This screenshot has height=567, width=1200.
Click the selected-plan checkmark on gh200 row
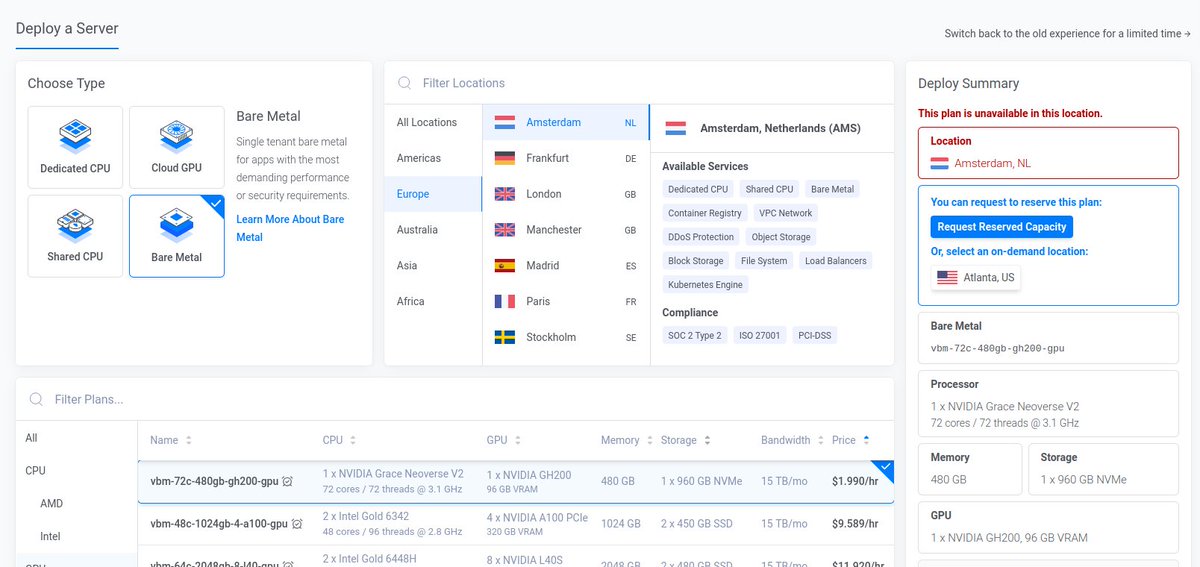click(x=884, y=468)
